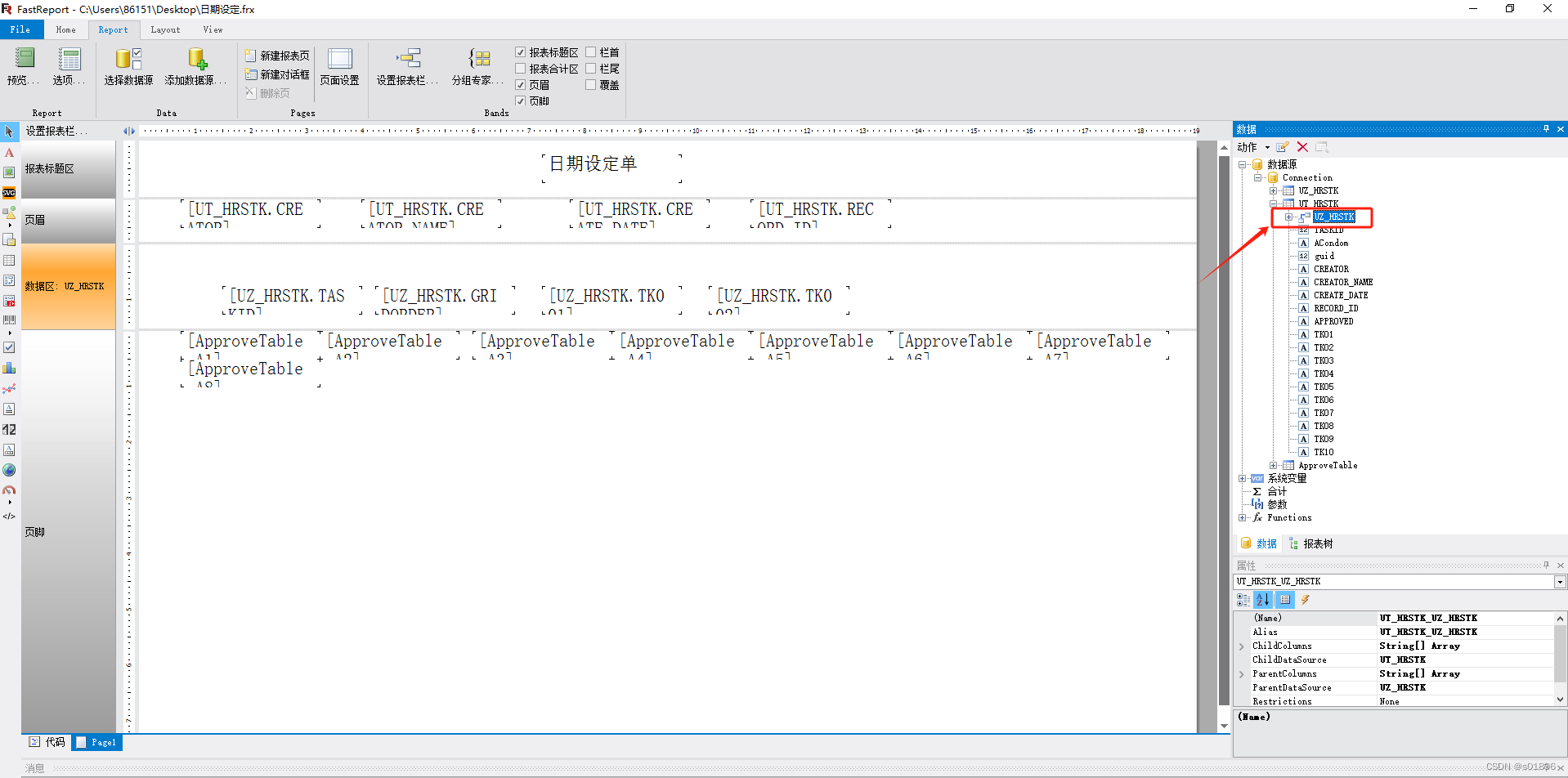Open the 动作 actions dropdown
This screenshot has height=778, width=1568.
(x=1253, y=147)
